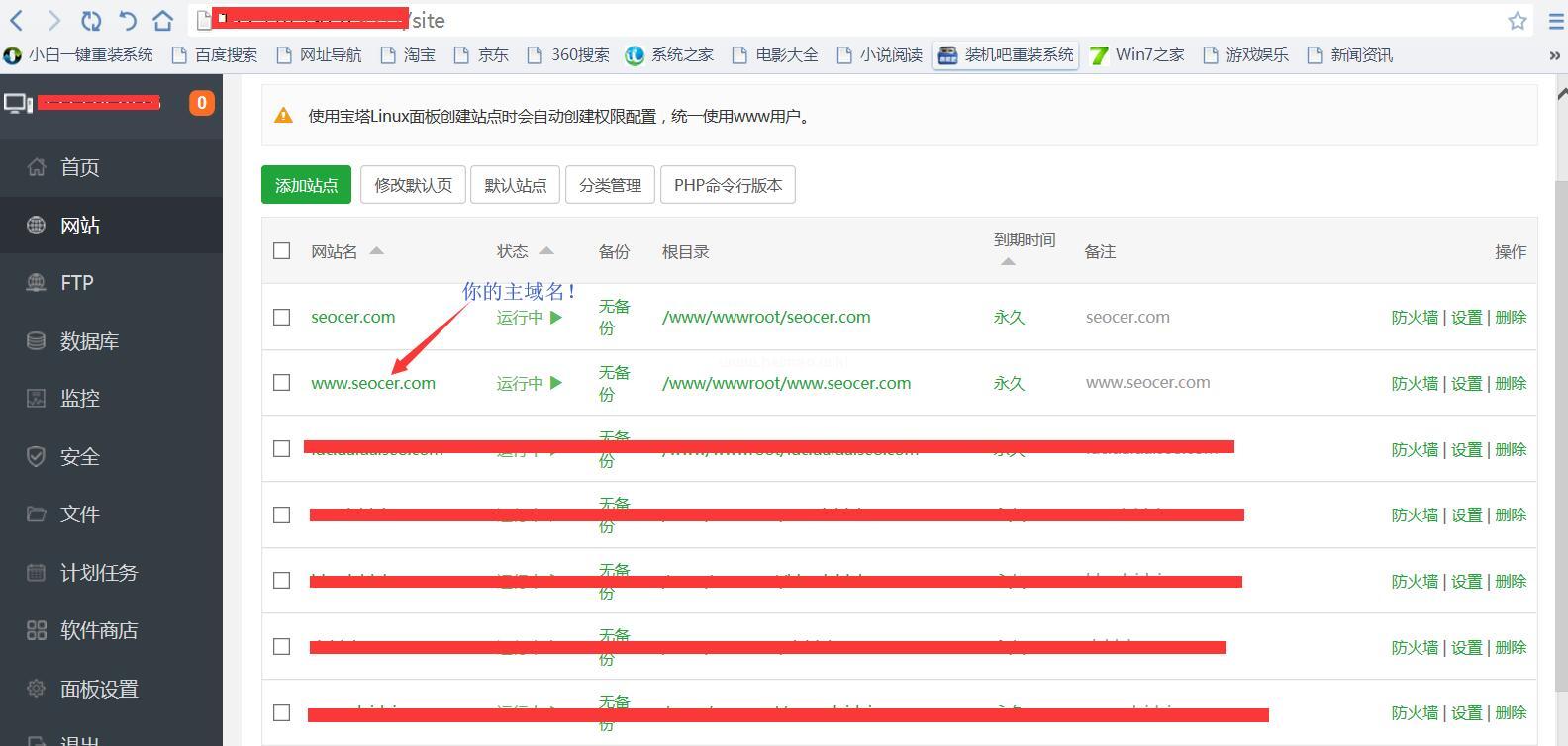The image size is (1568, 746).
Task: Open the 数据库 database sidebar item
Action: click(89, 341)
